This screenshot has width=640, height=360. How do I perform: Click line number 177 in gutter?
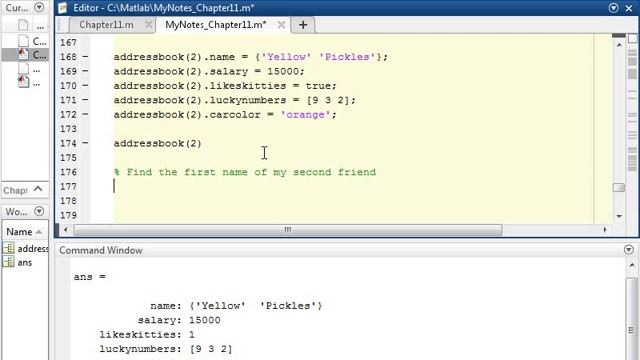point(68,187)
